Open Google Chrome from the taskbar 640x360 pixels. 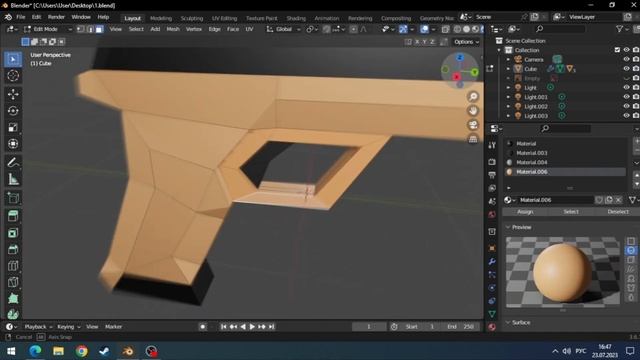tap(81, 351)
